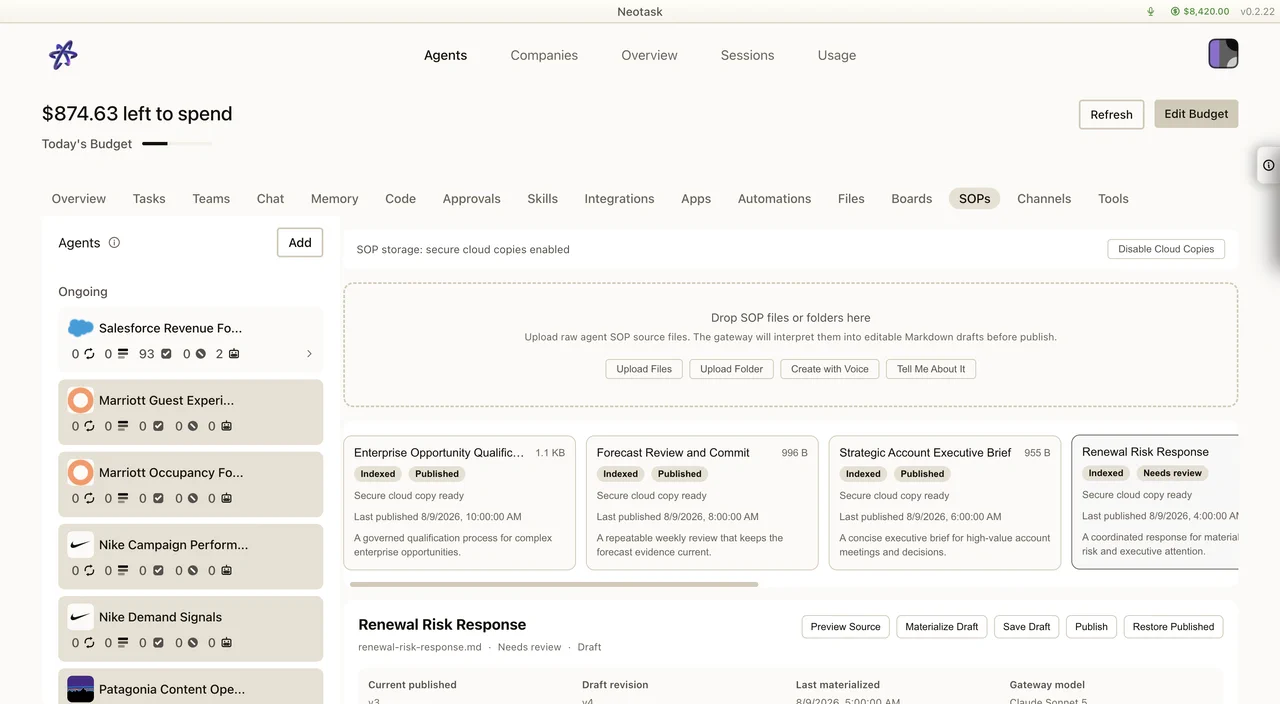Open the Forecast Review and Commit card
Screen dimensions: 1280x704
tap(702, 503)
